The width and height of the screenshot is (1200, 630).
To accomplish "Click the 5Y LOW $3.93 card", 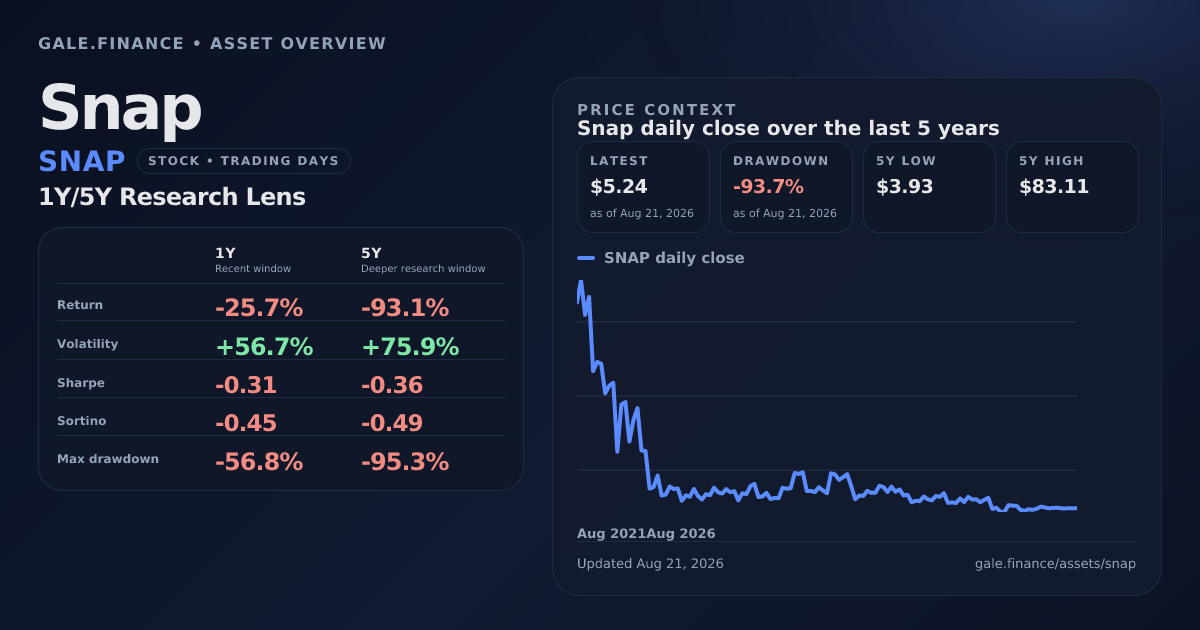I will point(929,187).
